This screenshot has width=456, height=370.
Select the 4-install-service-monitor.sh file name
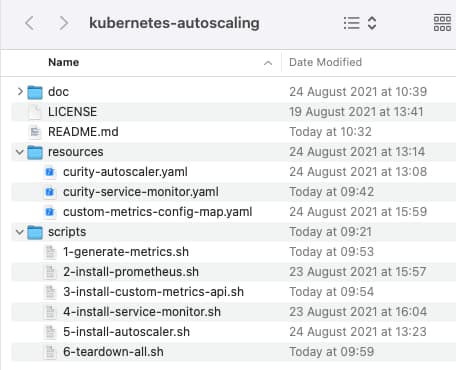(142, 312)
